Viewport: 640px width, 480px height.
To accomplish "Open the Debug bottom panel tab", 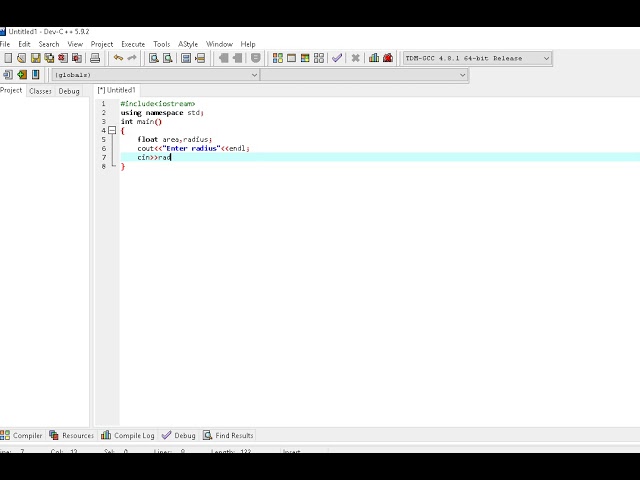I will click(179, 436).
